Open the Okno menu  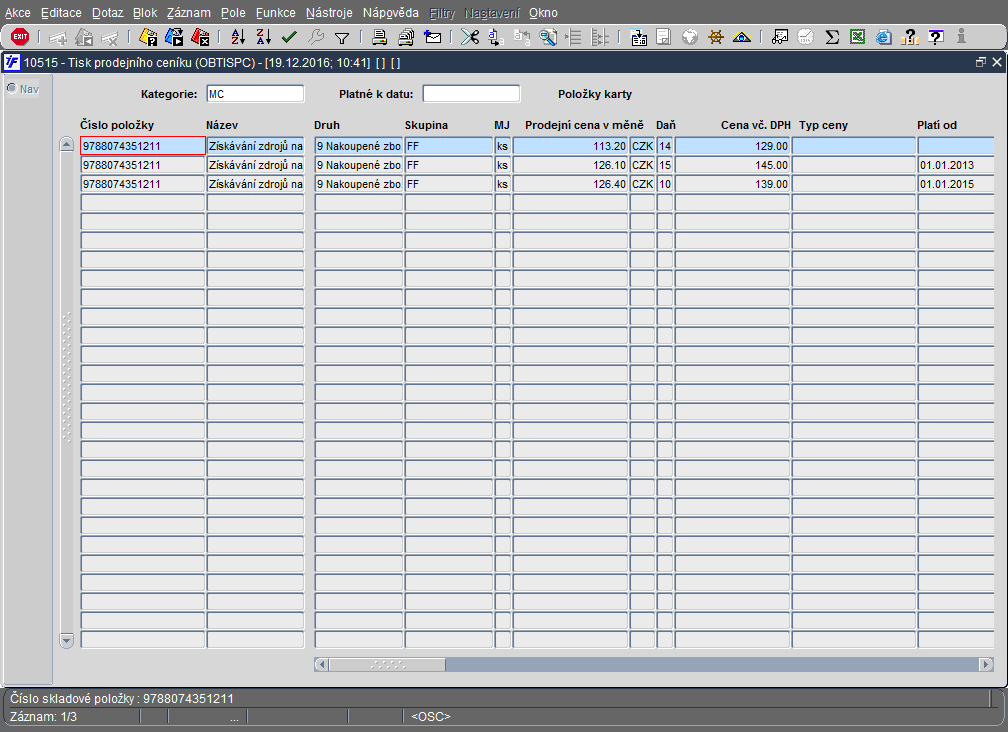(543, 13)
